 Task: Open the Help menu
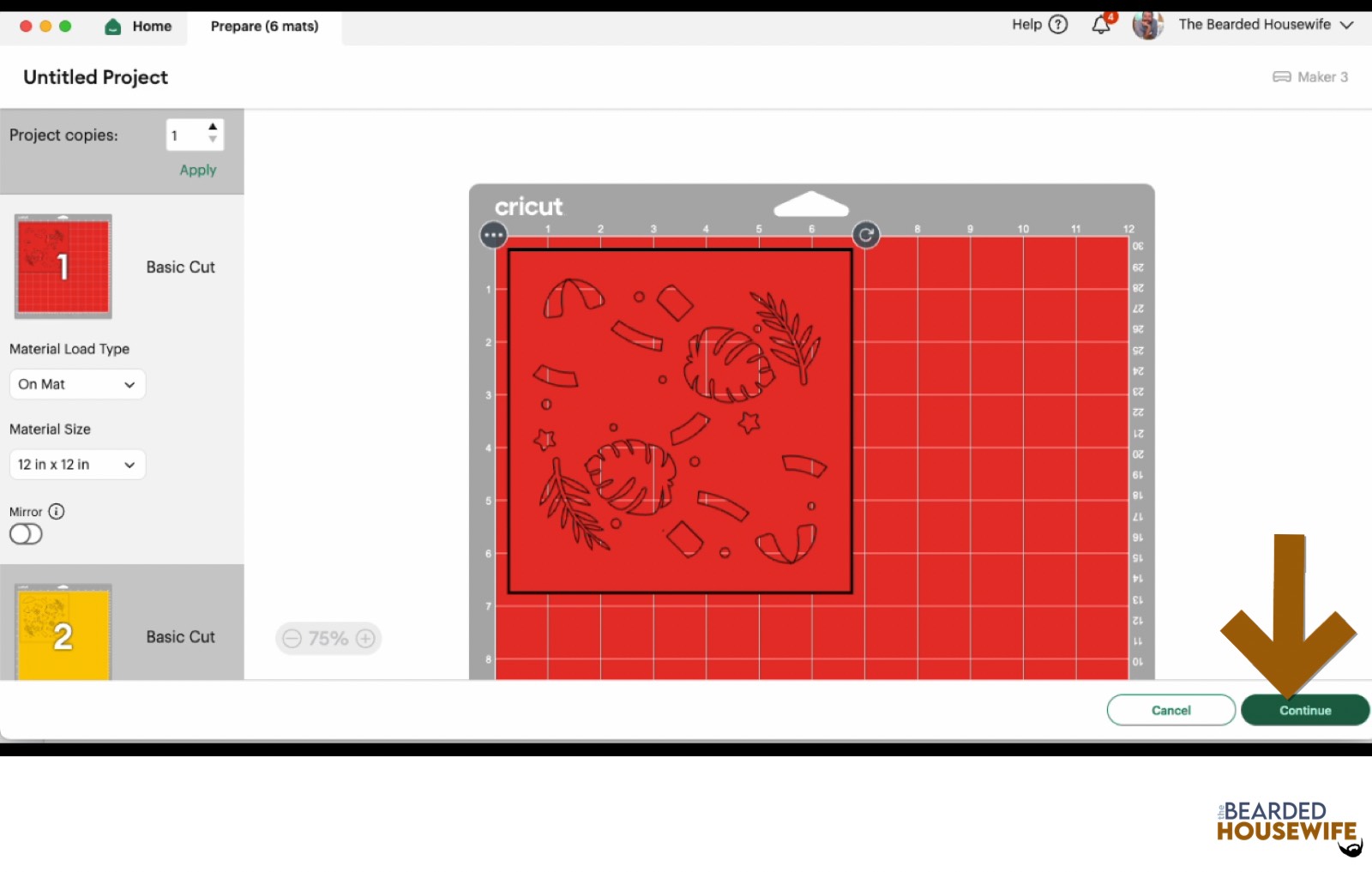[x=1039, y=25]
